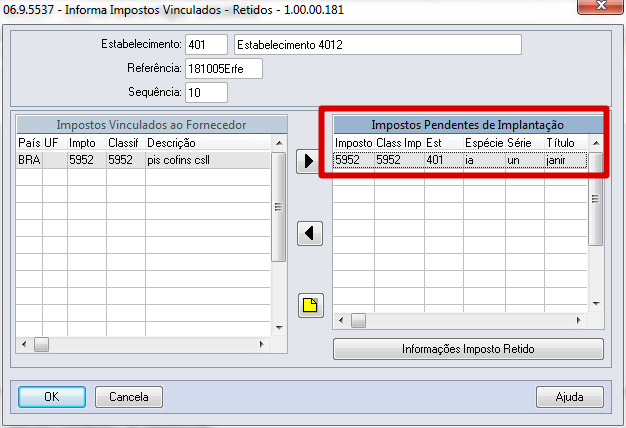Click the Cancela button

[129, 397]
